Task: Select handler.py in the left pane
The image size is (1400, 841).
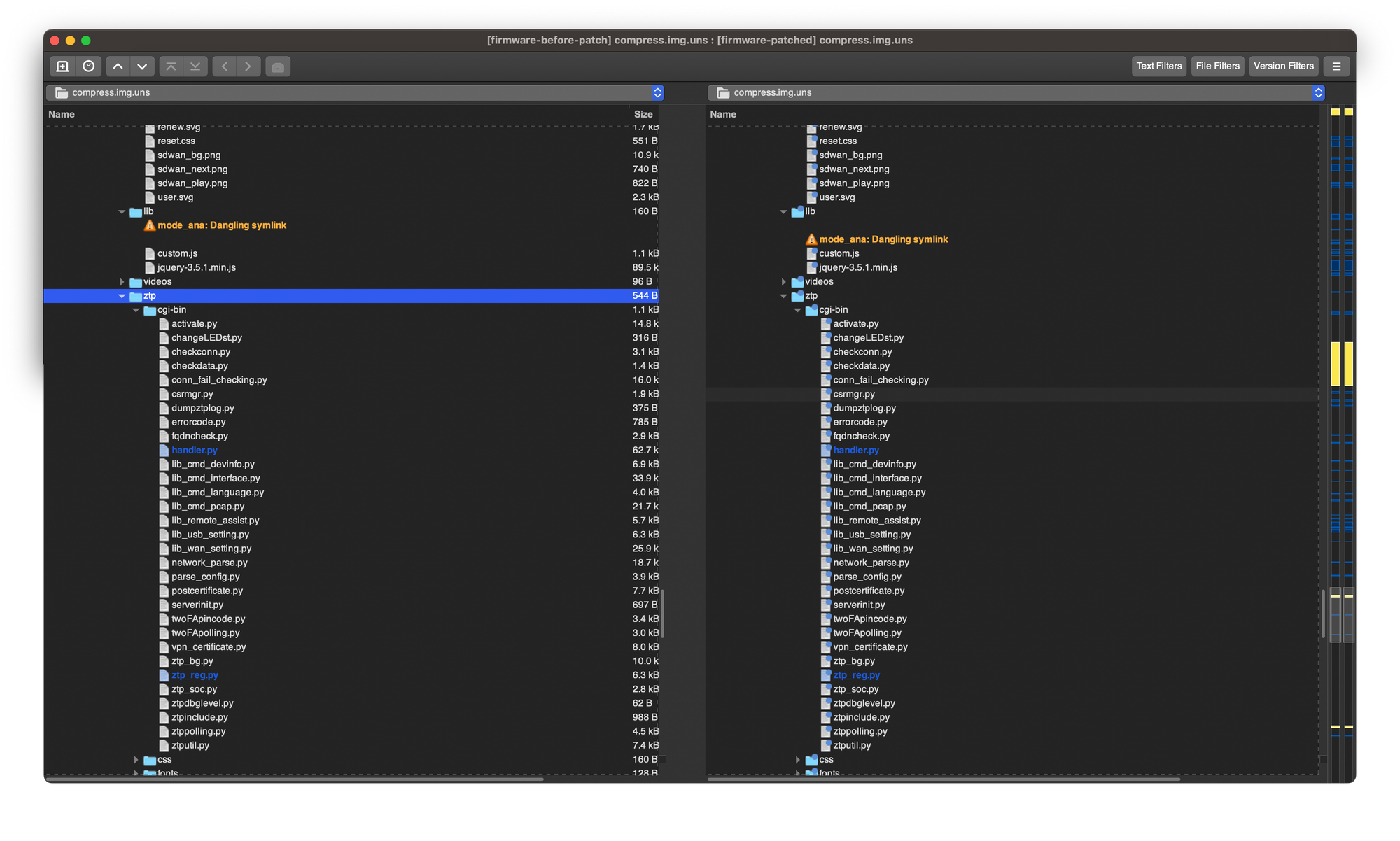Action: coord(195,451)
